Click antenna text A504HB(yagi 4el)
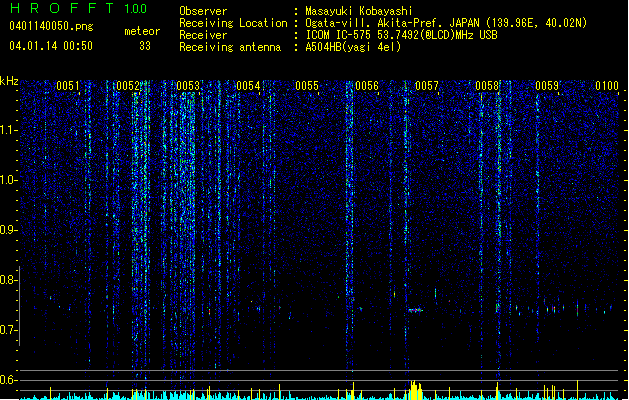 point(353,47)
